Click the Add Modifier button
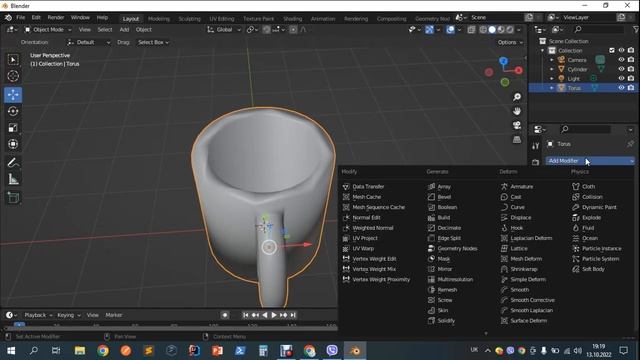Image resolution: width=640 pixels, height=360 pixels. click(591, 161)
